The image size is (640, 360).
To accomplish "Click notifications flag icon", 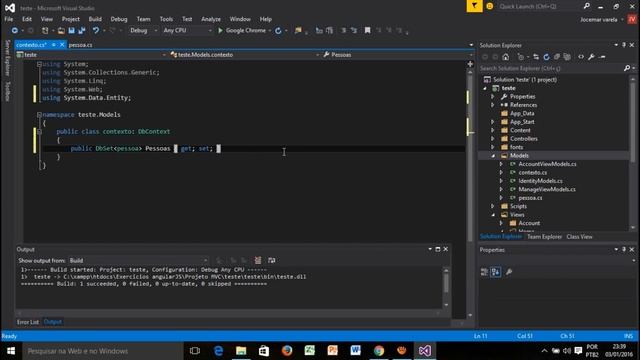I will pyautogui.click(x=474, y=6).
